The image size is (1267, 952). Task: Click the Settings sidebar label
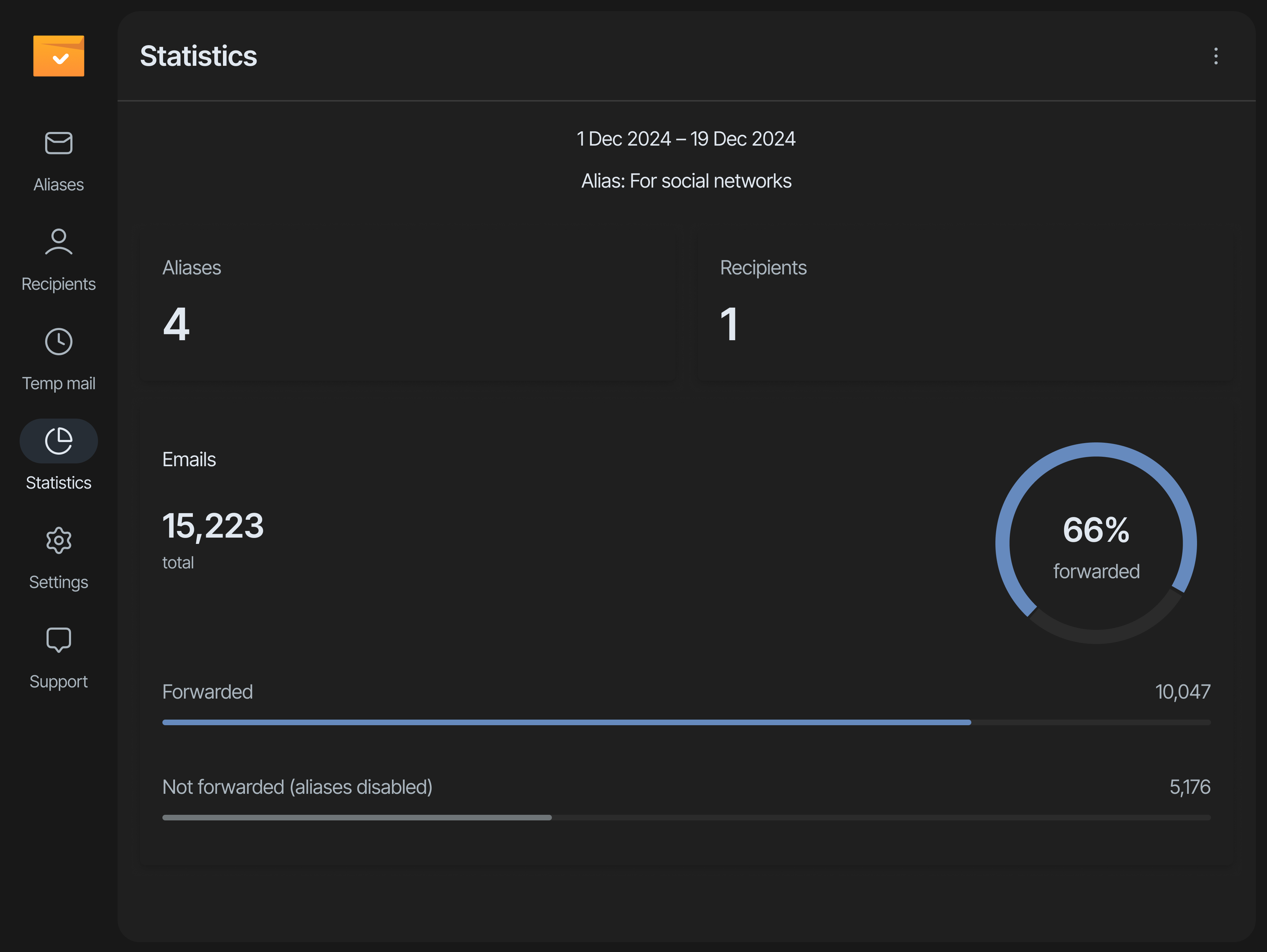[x=58, y=582]
